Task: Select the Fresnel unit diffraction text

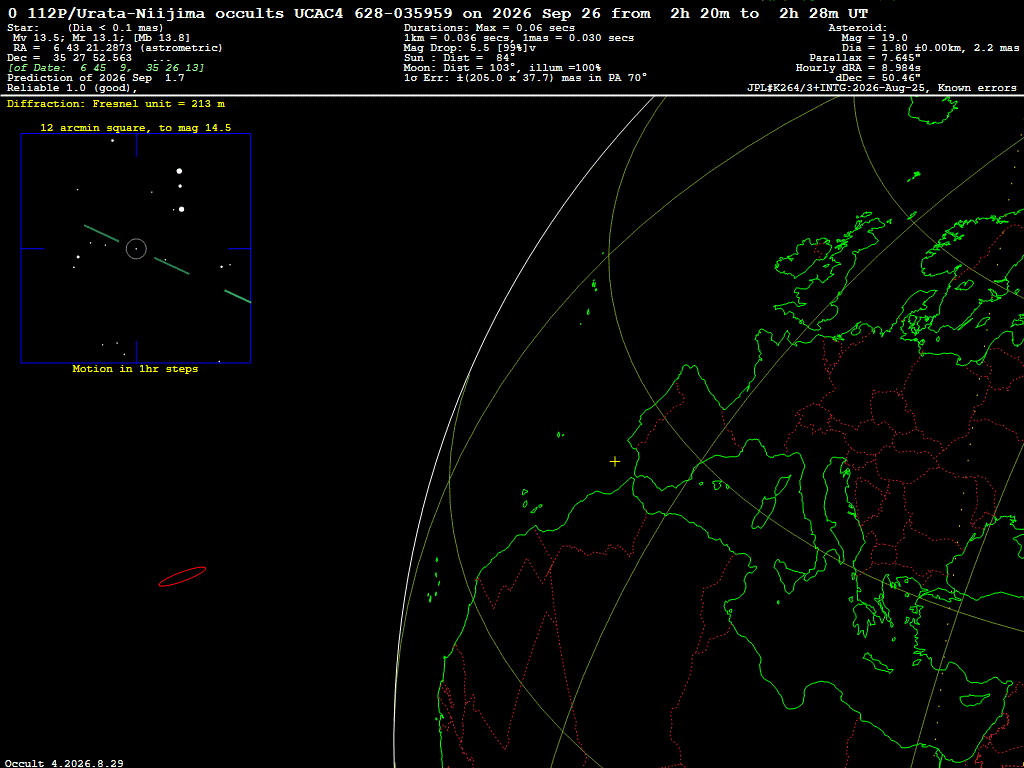Action: [x=116, y=104]
